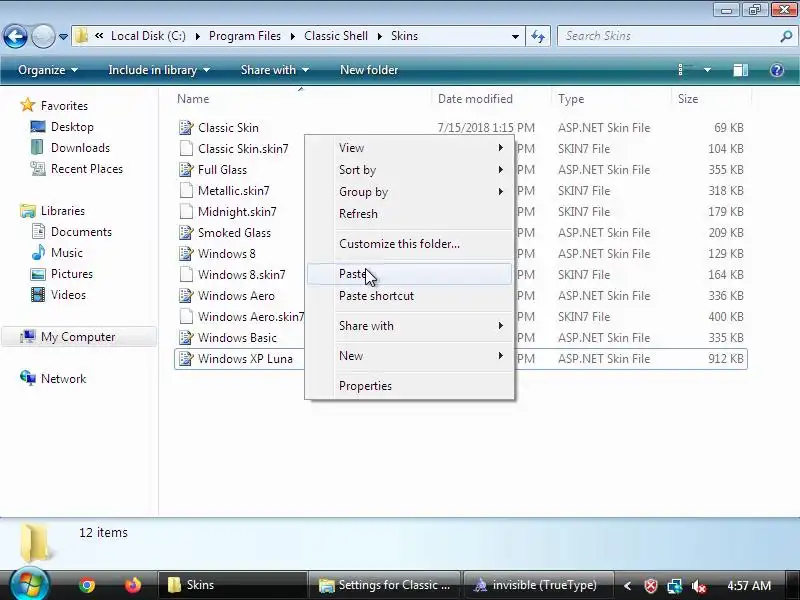The height and width of the screenshot is (600, 800).
Task: Click the Pictures library icon
Action: tap(38, 274)
